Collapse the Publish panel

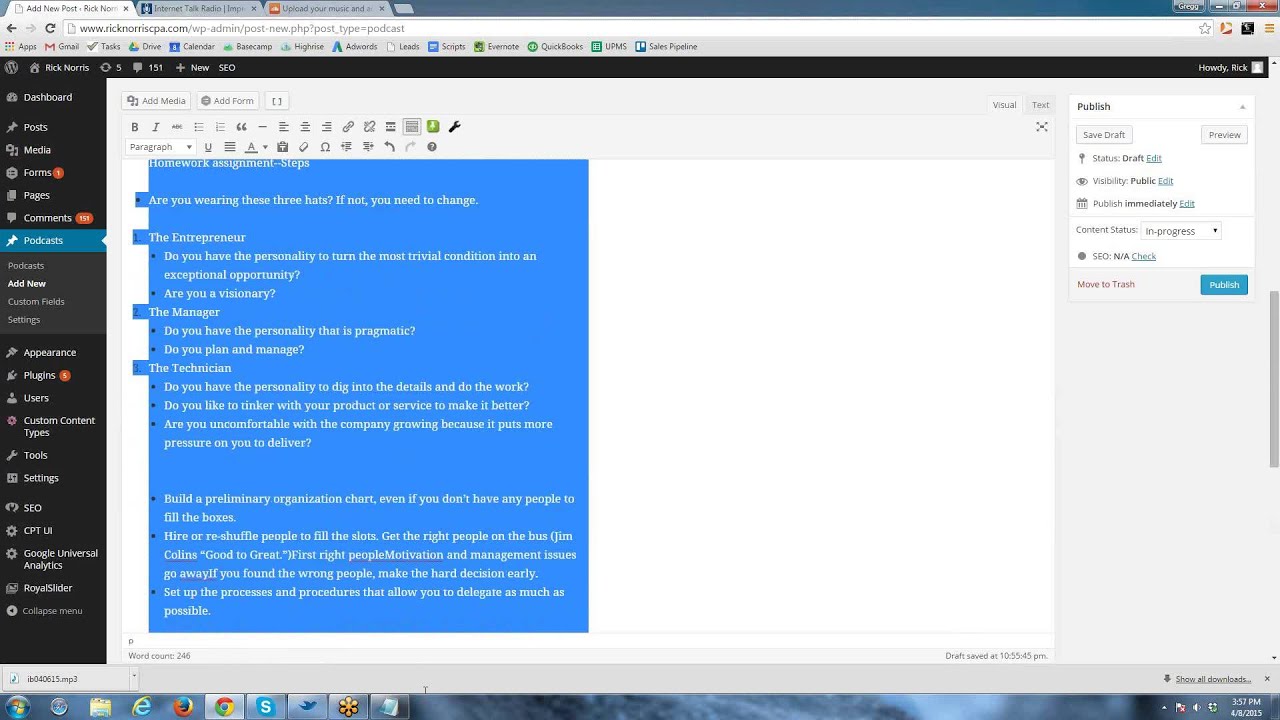pyautogui.click(x=1243, y=107)
